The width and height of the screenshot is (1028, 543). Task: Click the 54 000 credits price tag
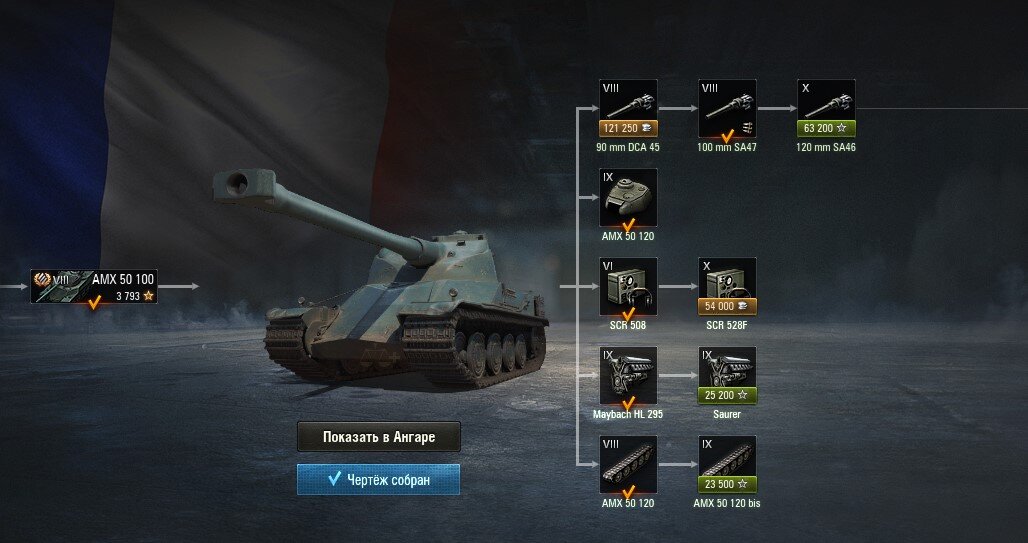[x=727, y=306]
